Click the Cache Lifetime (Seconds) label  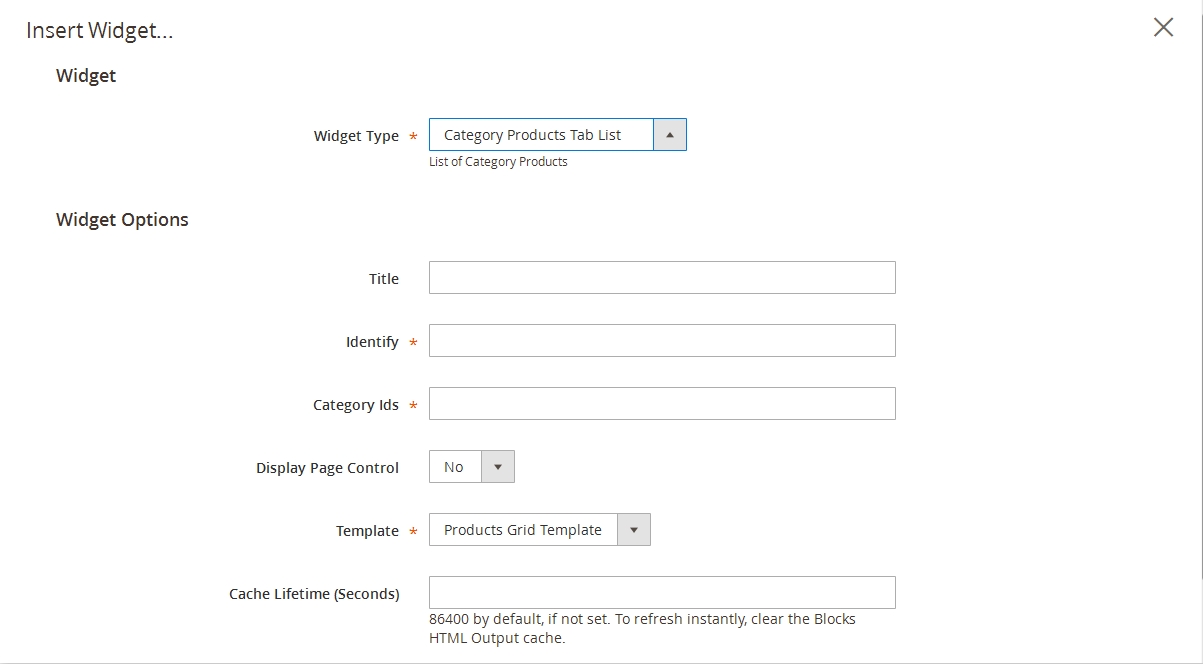click(x=314, y=594)
